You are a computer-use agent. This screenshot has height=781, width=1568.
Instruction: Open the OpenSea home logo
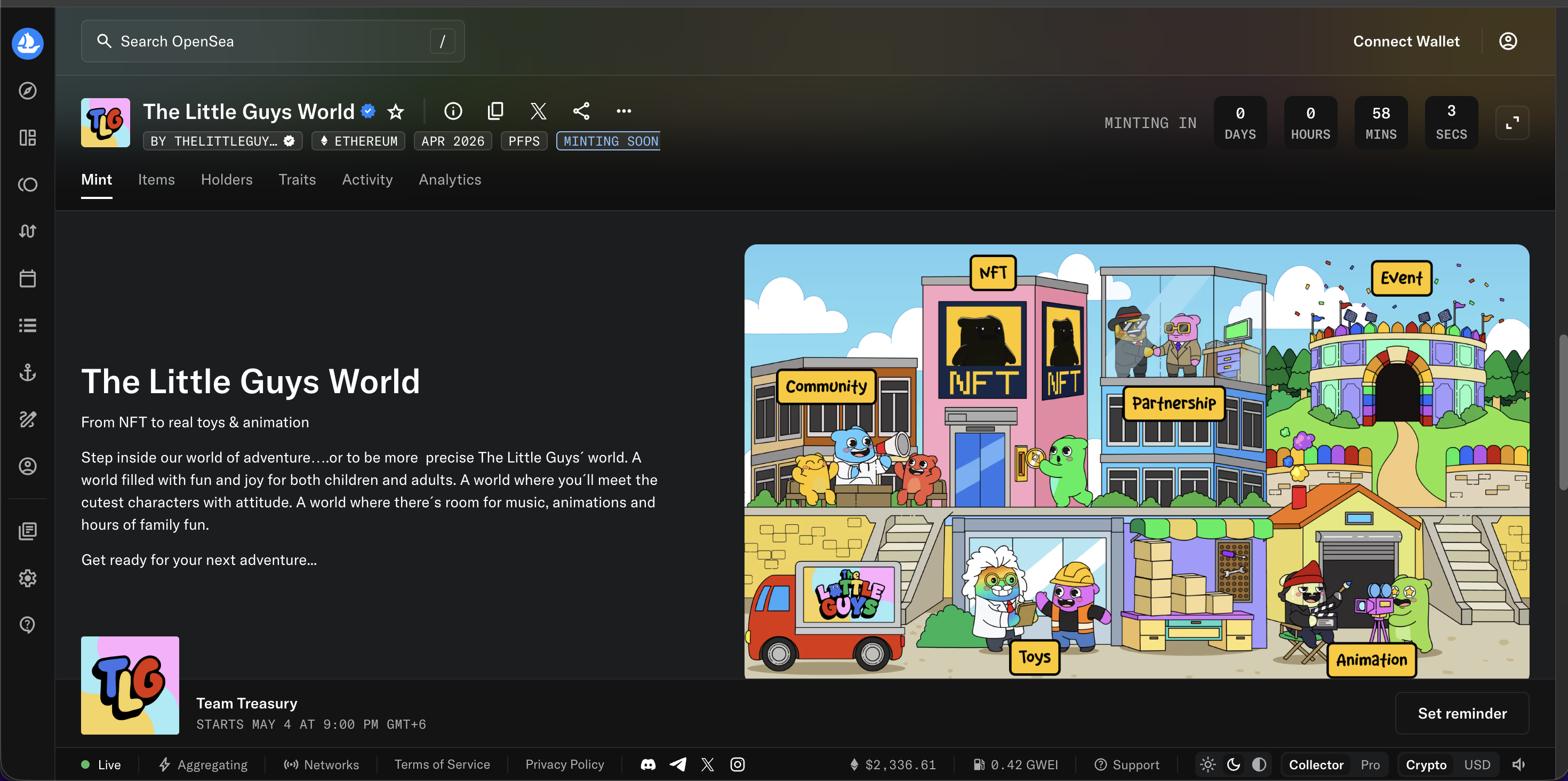[27, 43]
